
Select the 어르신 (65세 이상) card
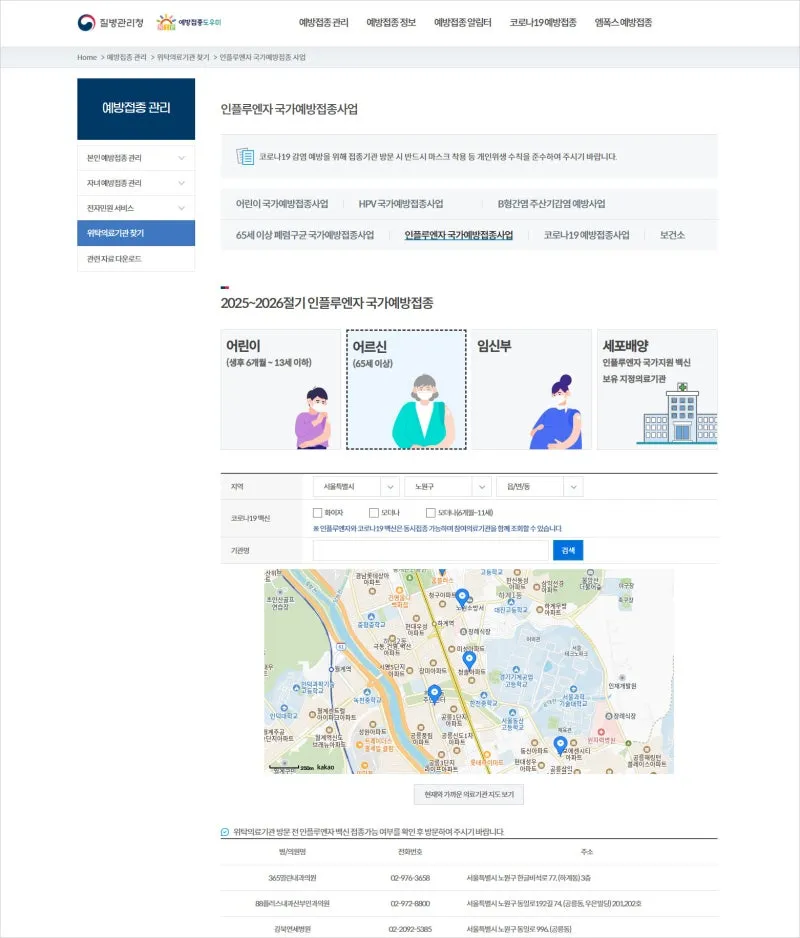pos(406,389)
